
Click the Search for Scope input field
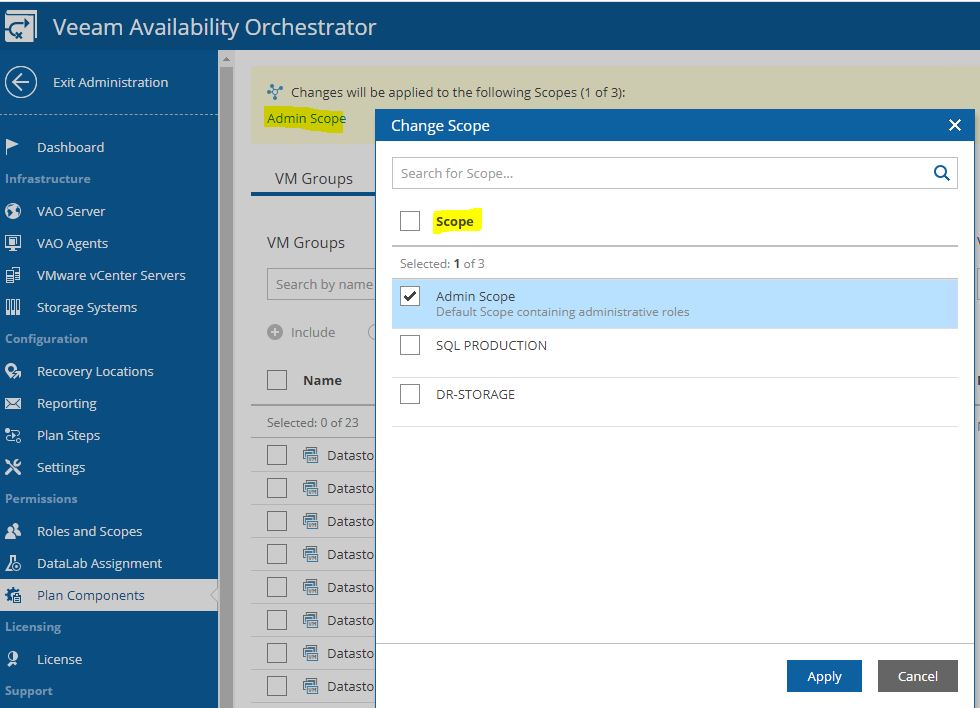tap(662, 173)
